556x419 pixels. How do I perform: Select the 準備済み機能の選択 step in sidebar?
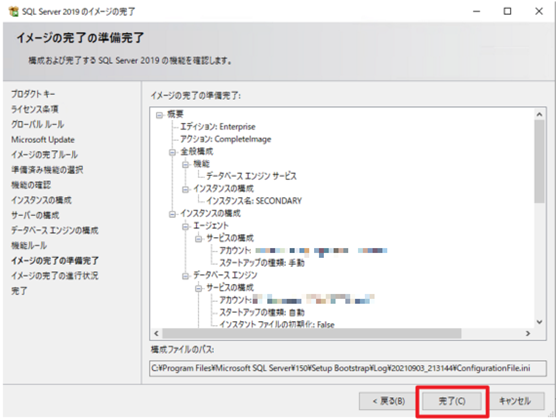click(x=47, y=170)
